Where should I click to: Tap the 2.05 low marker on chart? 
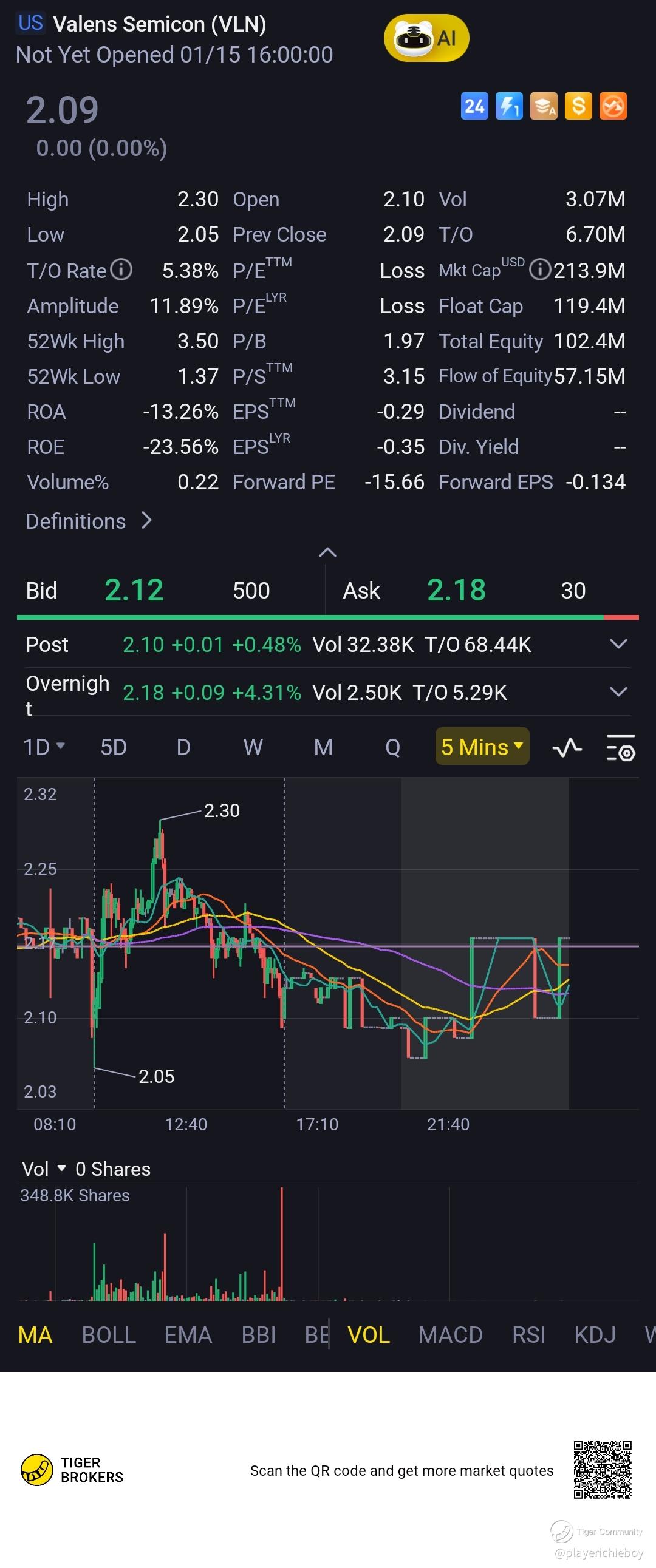(157, 1076)
